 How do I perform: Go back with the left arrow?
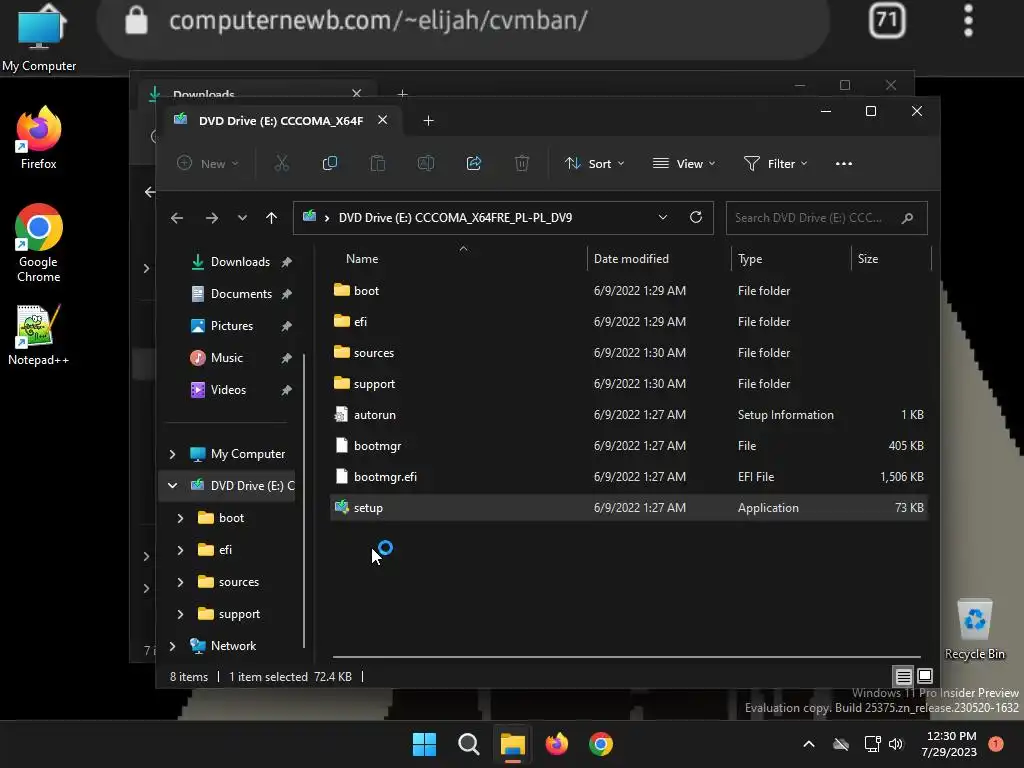tap(177, 217)
